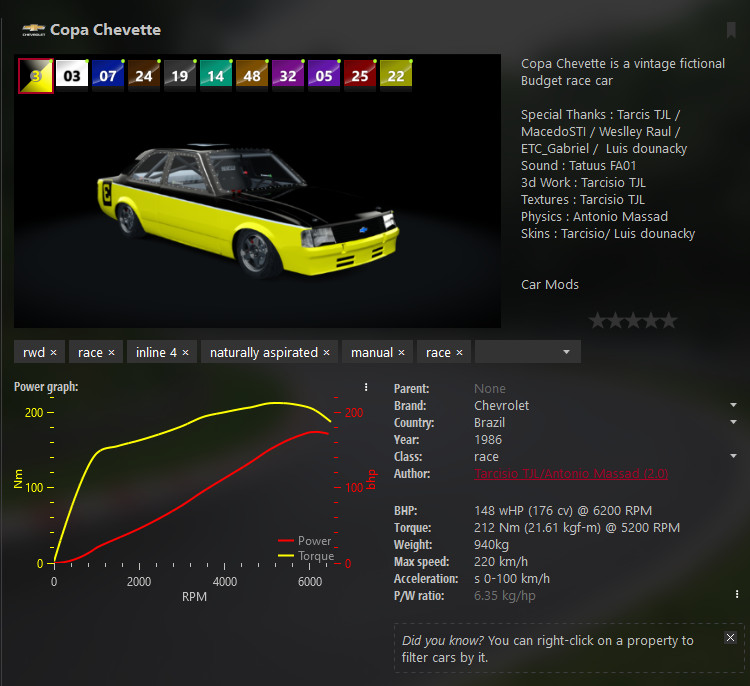Select the green 14 skin
The height and width of the screenshot is (686, 750).
click(x=216, y=75)
